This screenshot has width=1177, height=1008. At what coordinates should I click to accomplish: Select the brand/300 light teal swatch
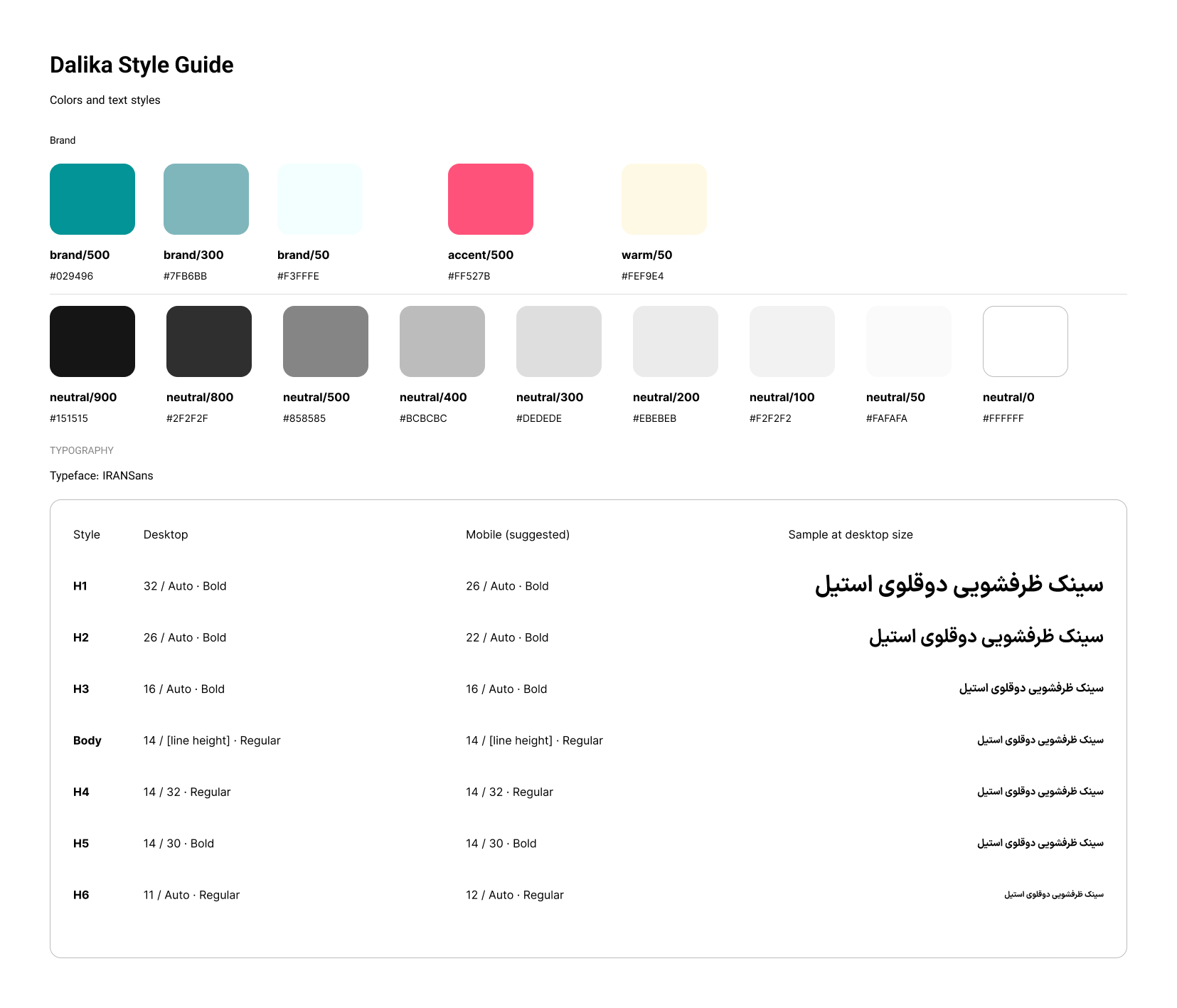(x=206, y=199)
